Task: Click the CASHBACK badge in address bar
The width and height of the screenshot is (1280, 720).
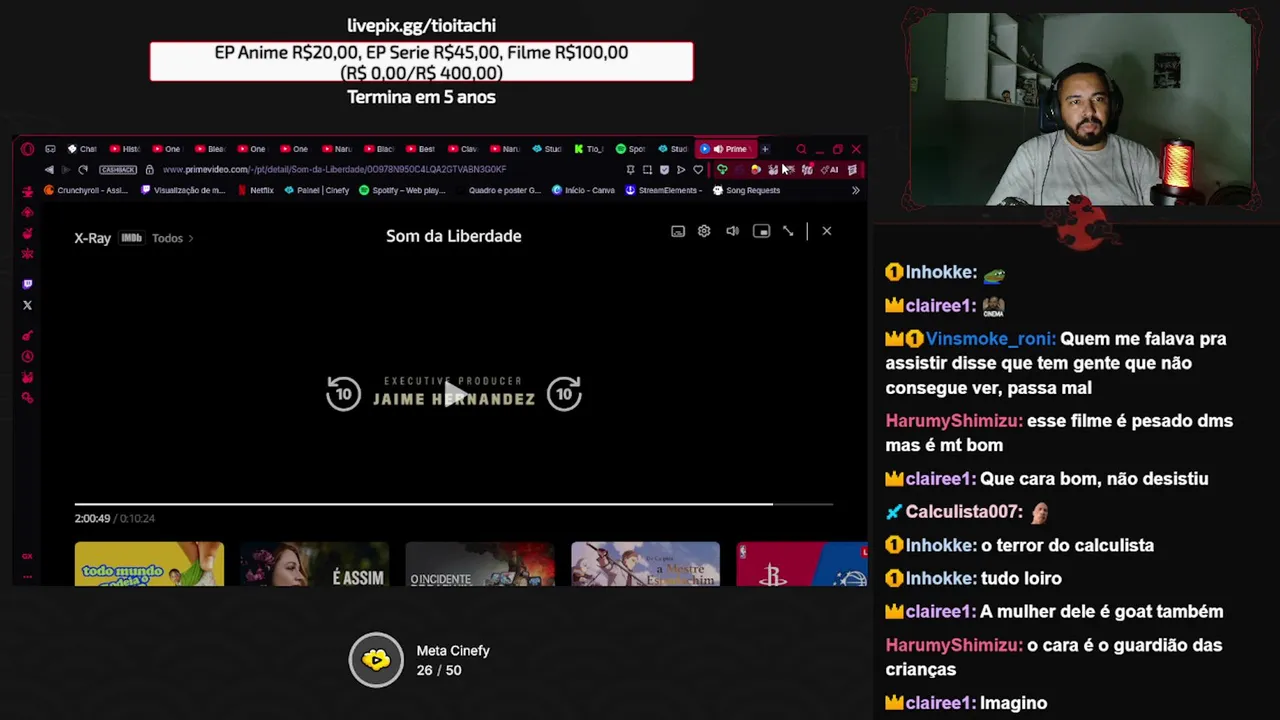Action: click(x=118, y=170)
